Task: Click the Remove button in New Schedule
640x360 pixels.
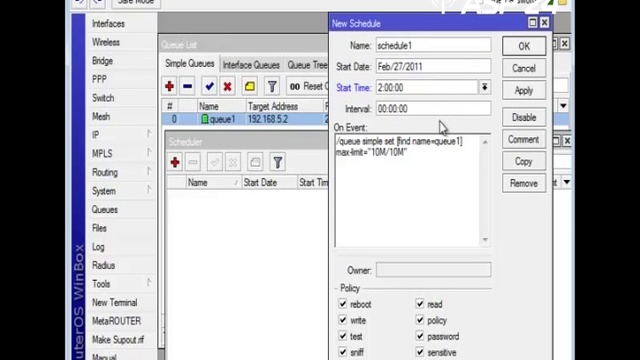Action: click(524, 184)
